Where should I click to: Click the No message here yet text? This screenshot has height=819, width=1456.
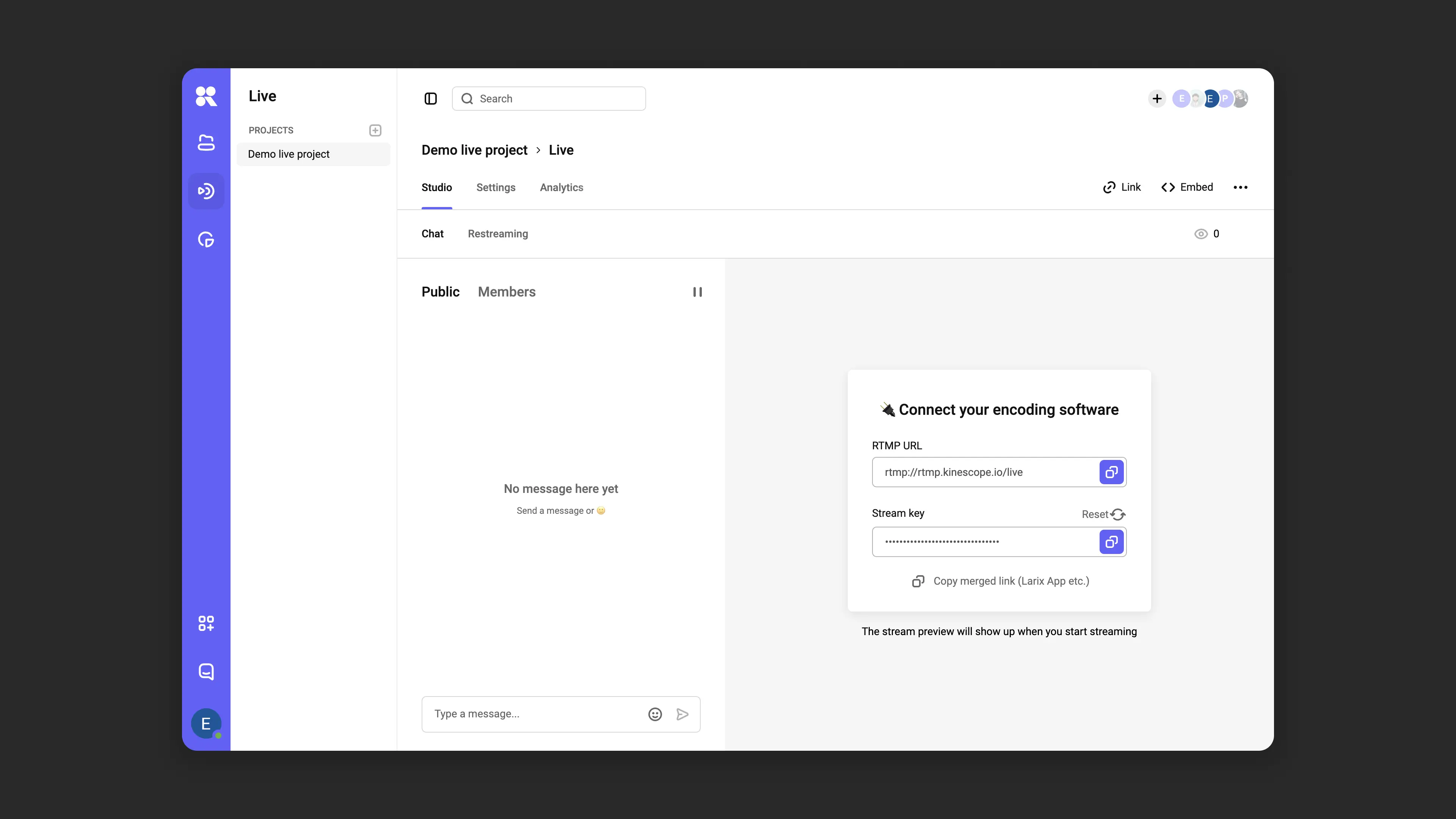pyautogui.click(x=561, y=489)
